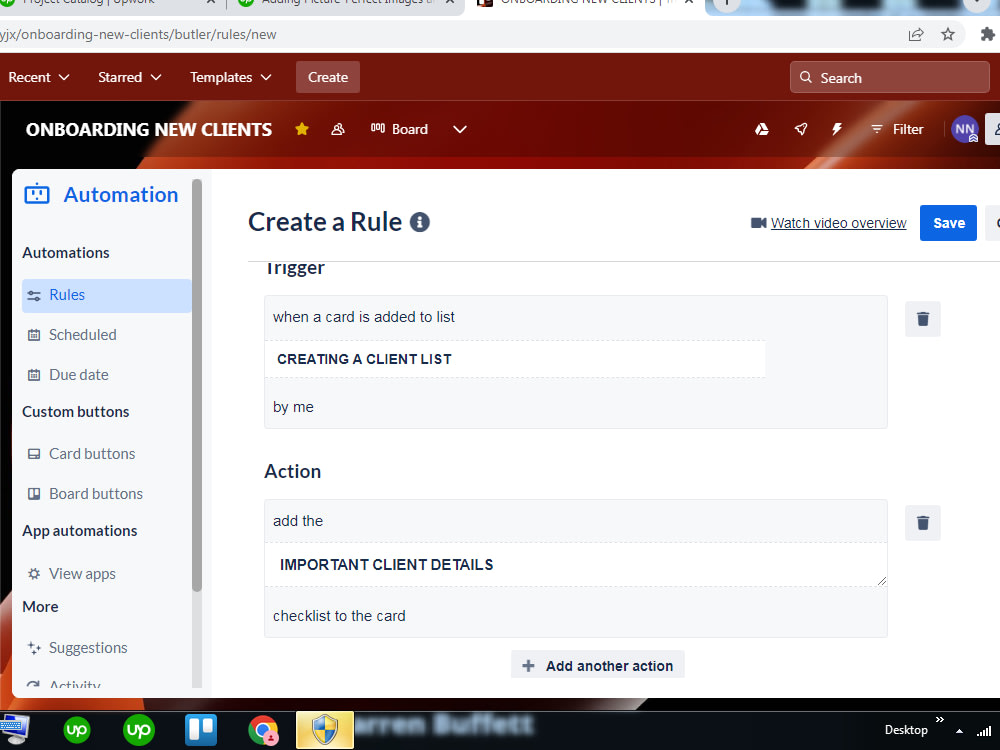Switch view with the Board button

(400, 129)
